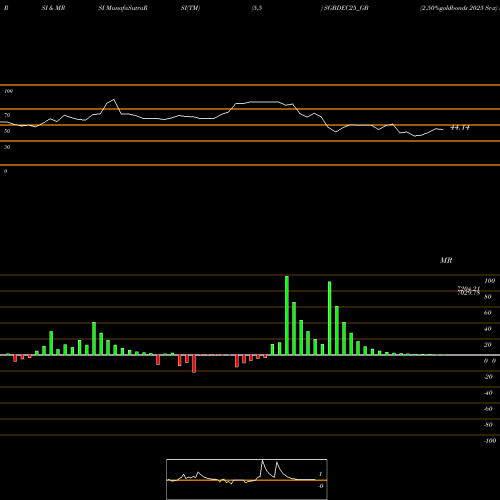This screenshot has width=500, height=500.
Task: Click the 'SGBDEC25_GB' symbol text in header
Action: pyautogui.click(x=347, y=8)
